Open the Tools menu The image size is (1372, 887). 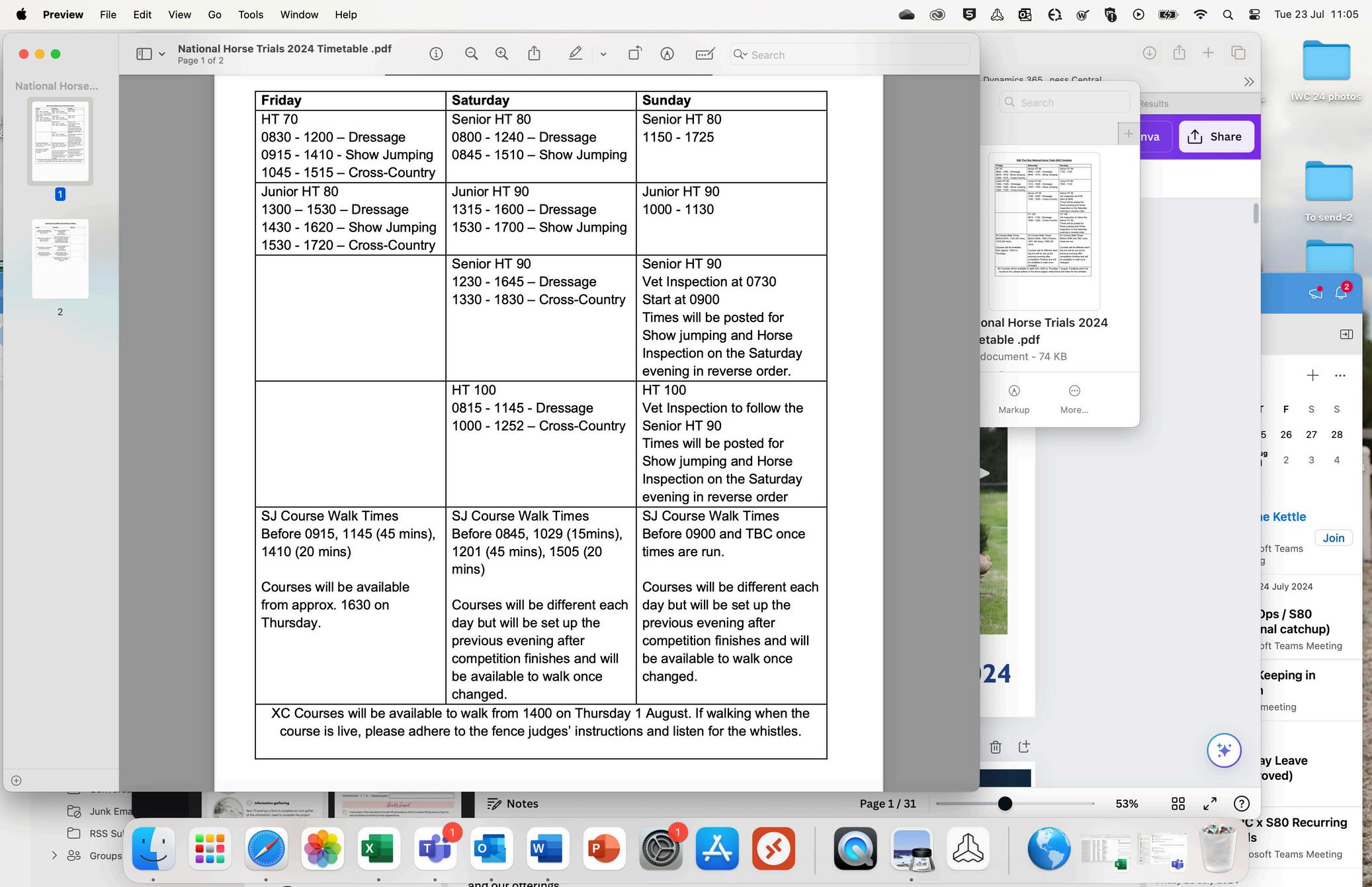coord(250,15)
